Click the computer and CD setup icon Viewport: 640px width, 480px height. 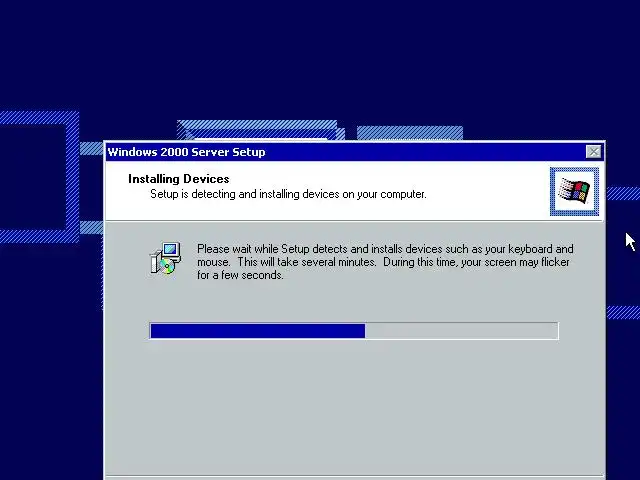click(x=165, y=258)
